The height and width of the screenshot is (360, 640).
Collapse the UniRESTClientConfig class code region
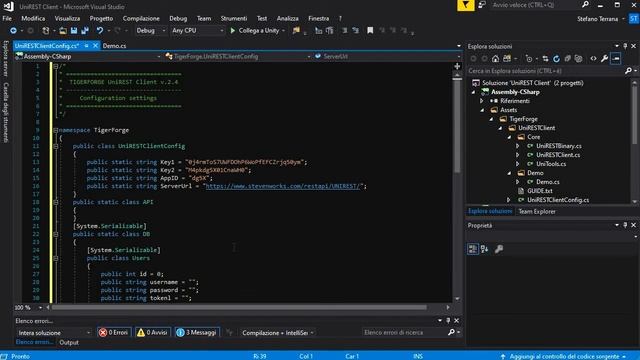pyautogui.click(x=56, y=146)
